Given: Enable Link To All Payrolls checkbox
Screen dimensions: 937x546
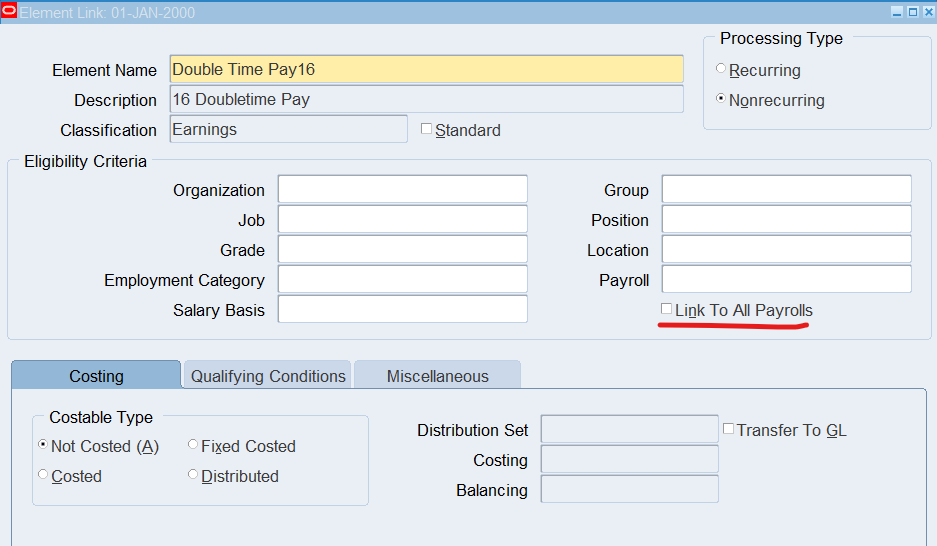Looking at the screenshot, I should point(667,310).
